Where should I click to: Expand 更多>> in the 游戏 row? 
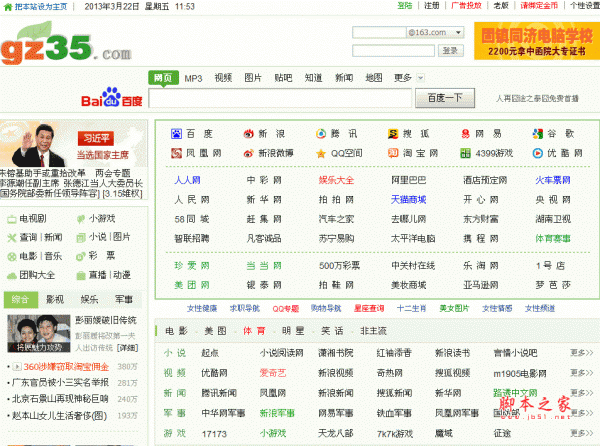tap(582, 433)
